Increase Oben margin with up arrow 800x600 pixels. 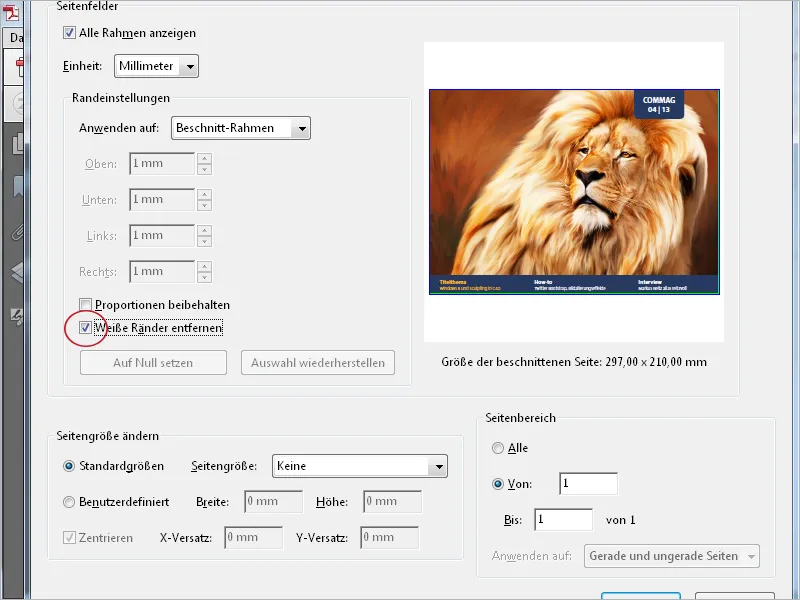click(x=204, y=158)
